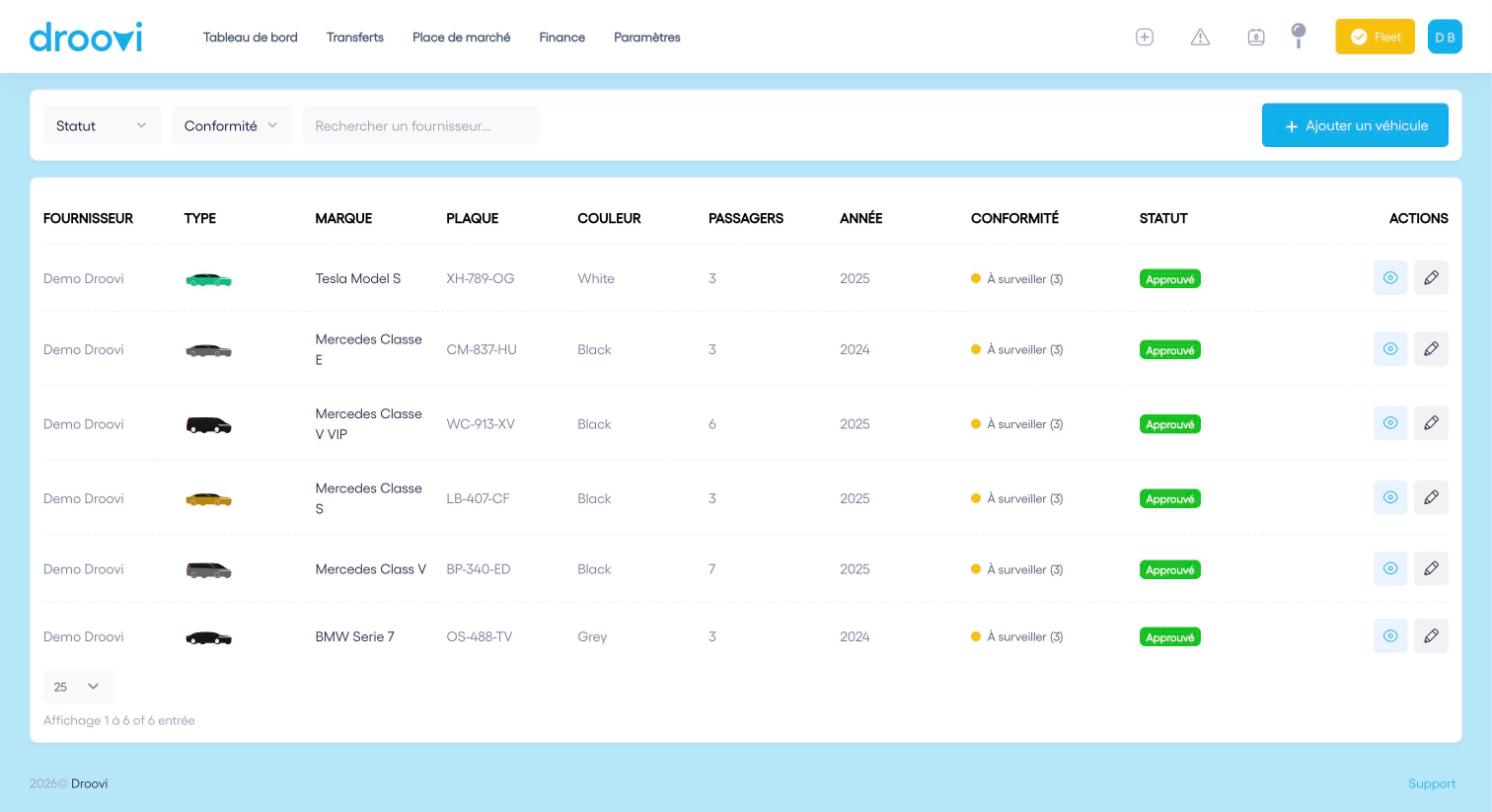Viewport: 1492px width, 812px height.
Task: Open the Tableau de bord menu
Action: 250,37
